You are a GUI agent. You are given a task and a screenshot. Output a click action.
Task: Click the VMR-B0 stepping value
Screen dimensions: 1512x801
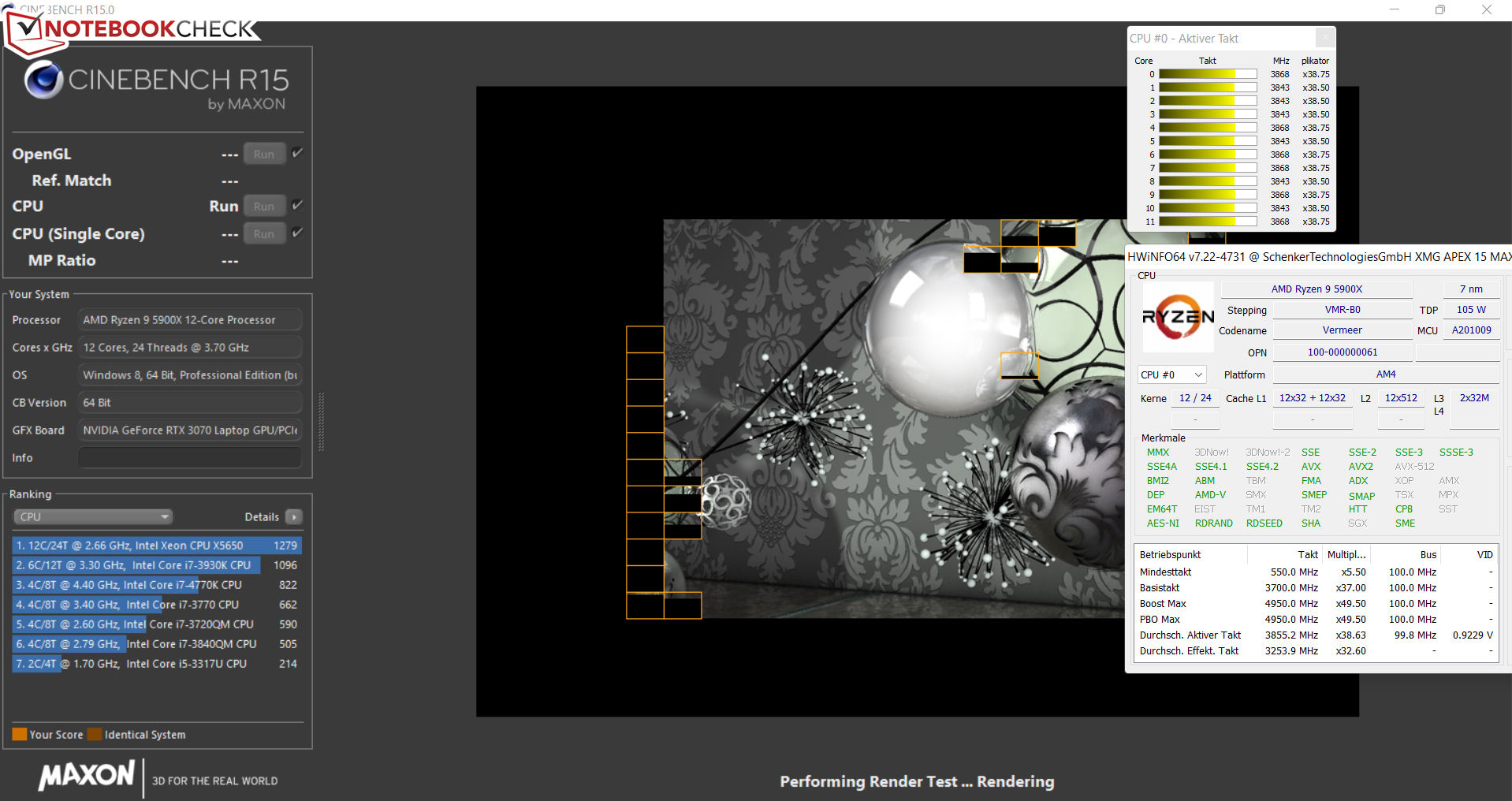[1343, 310]
